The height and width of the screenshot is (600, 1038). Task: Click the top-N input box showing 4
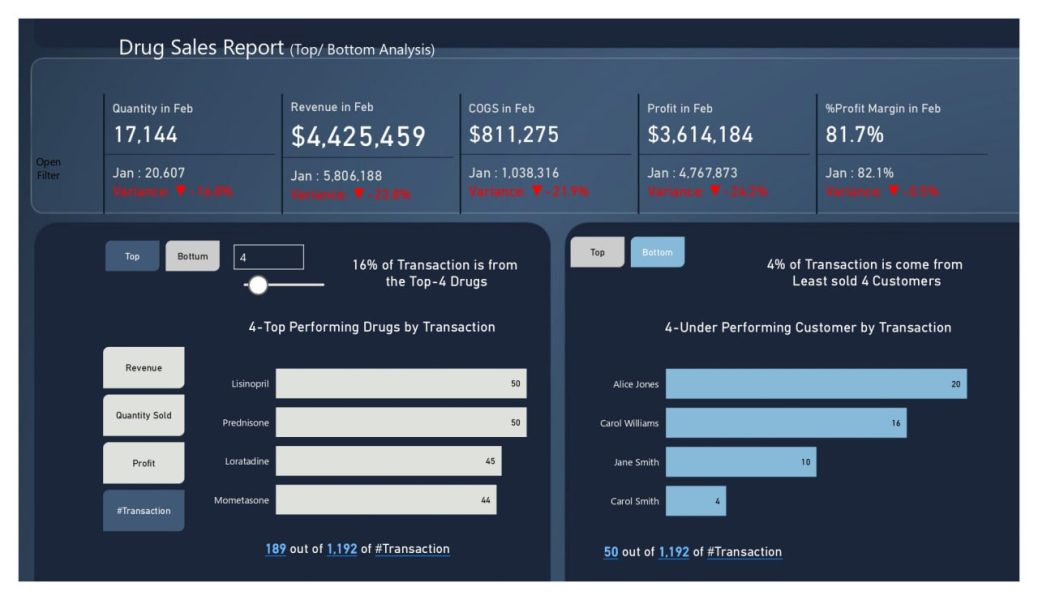coord(268,257)
